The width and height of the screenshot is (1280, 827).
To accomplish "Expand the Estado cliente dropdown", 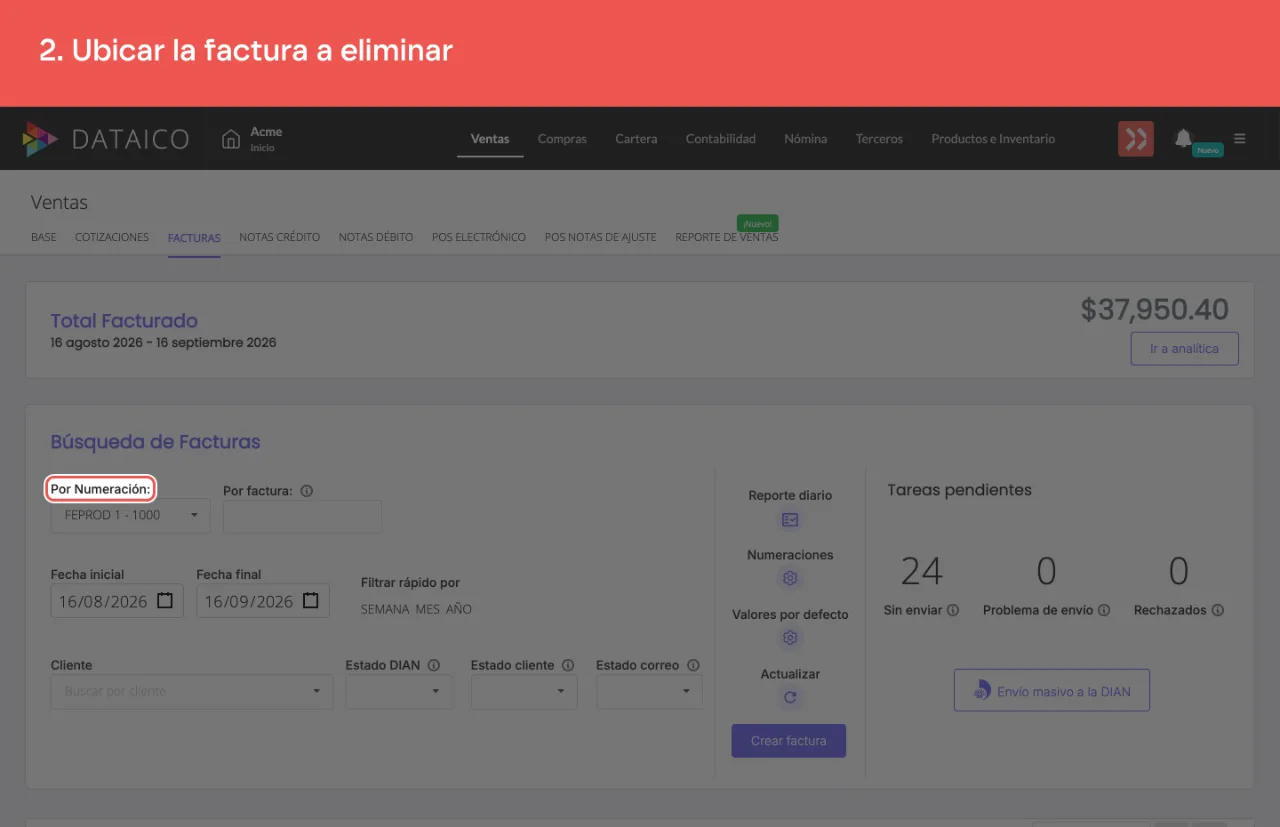I will 524,691.
